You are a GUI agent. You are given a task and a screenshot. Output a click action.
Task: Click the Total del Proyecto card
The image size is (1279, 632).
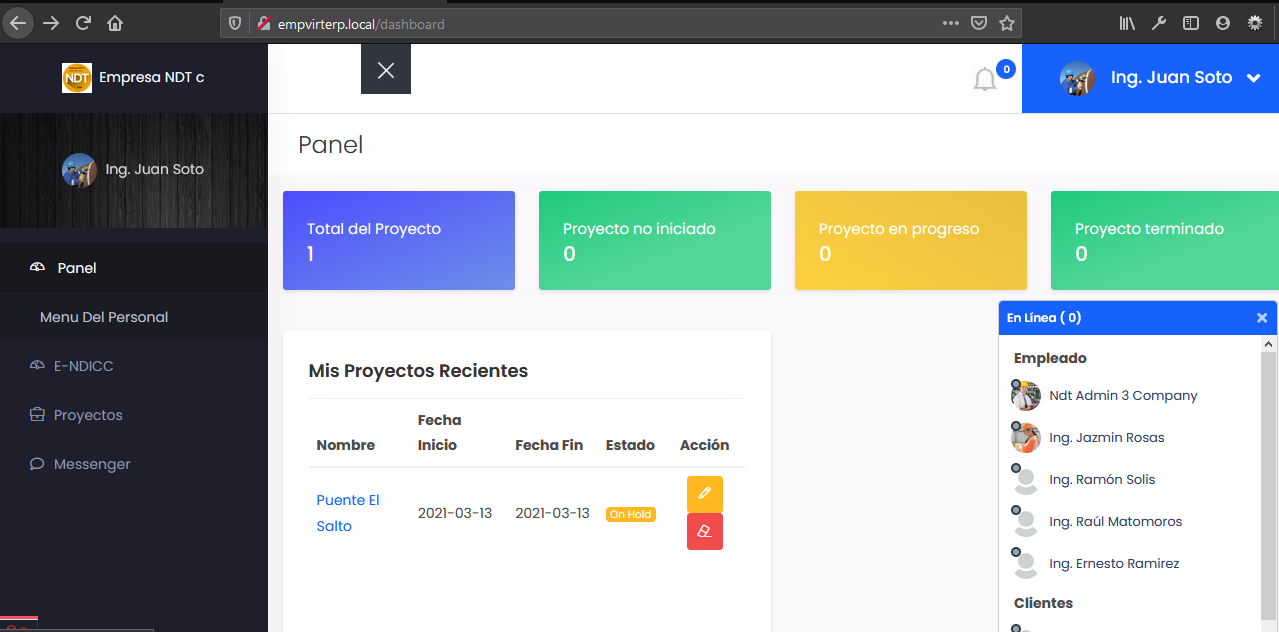399,241
